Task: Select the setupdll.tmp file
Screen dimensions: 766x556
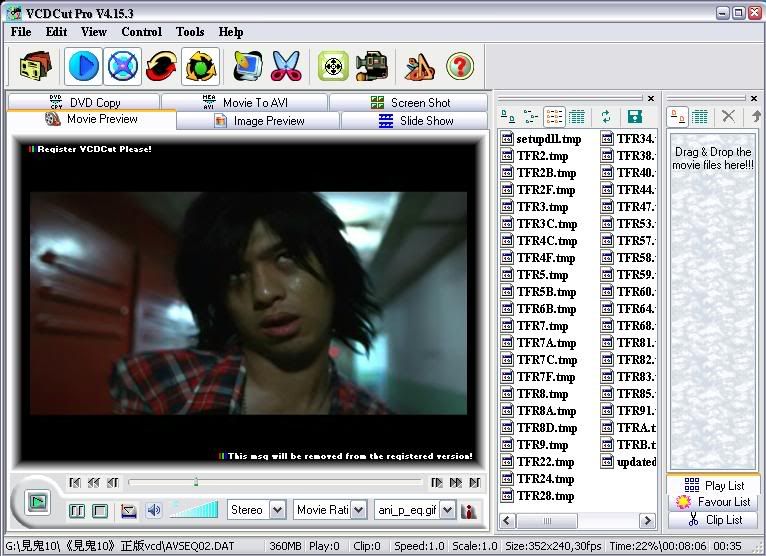Action: point(541,139)
